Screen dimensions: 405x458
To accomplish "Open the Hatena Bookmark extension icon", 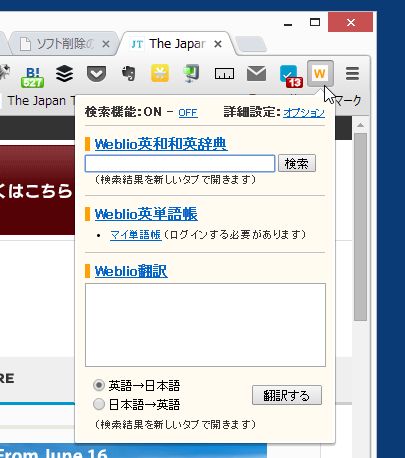I will pos(32,76).
